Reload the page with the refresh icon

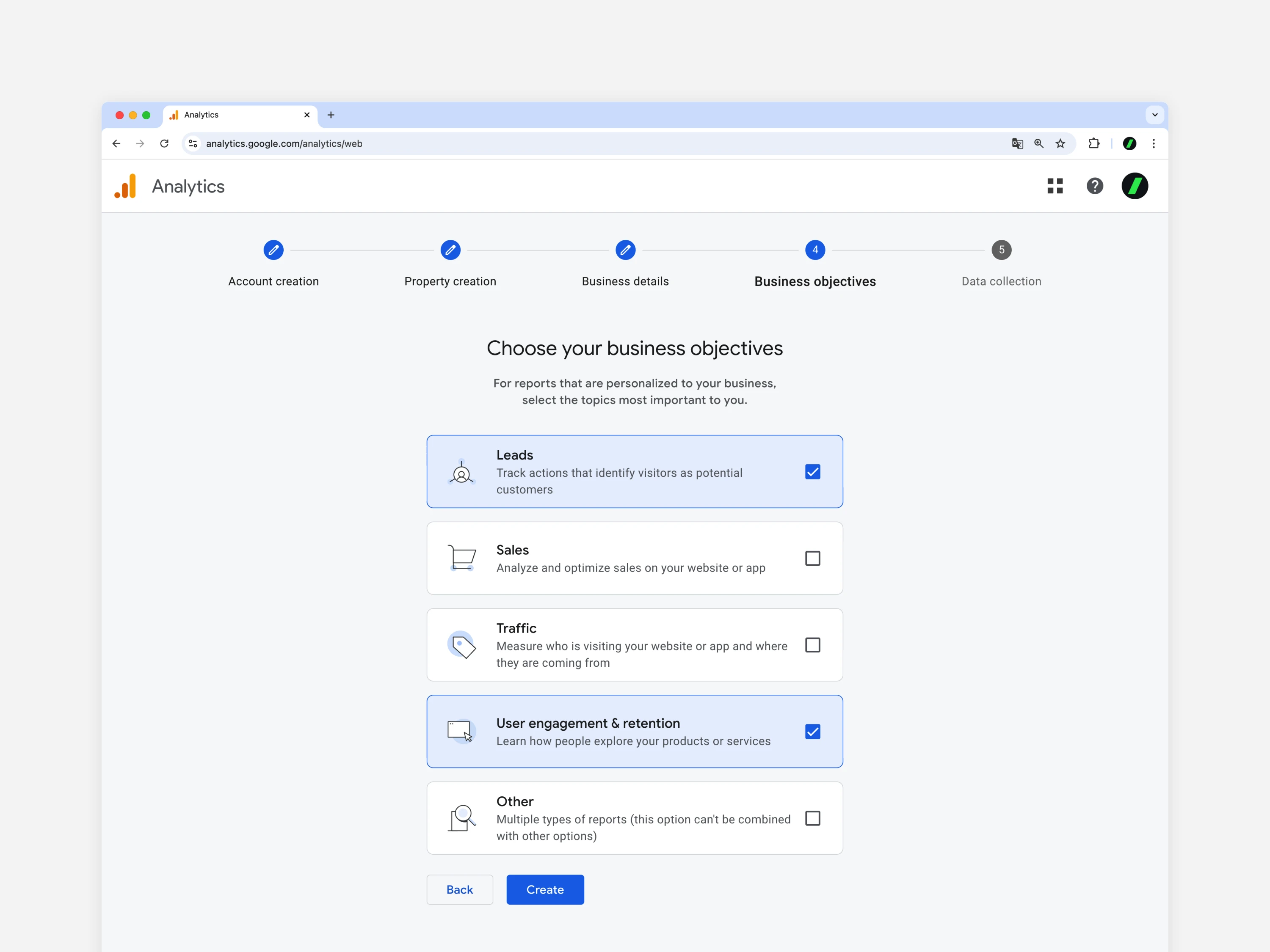click(164, 143)
